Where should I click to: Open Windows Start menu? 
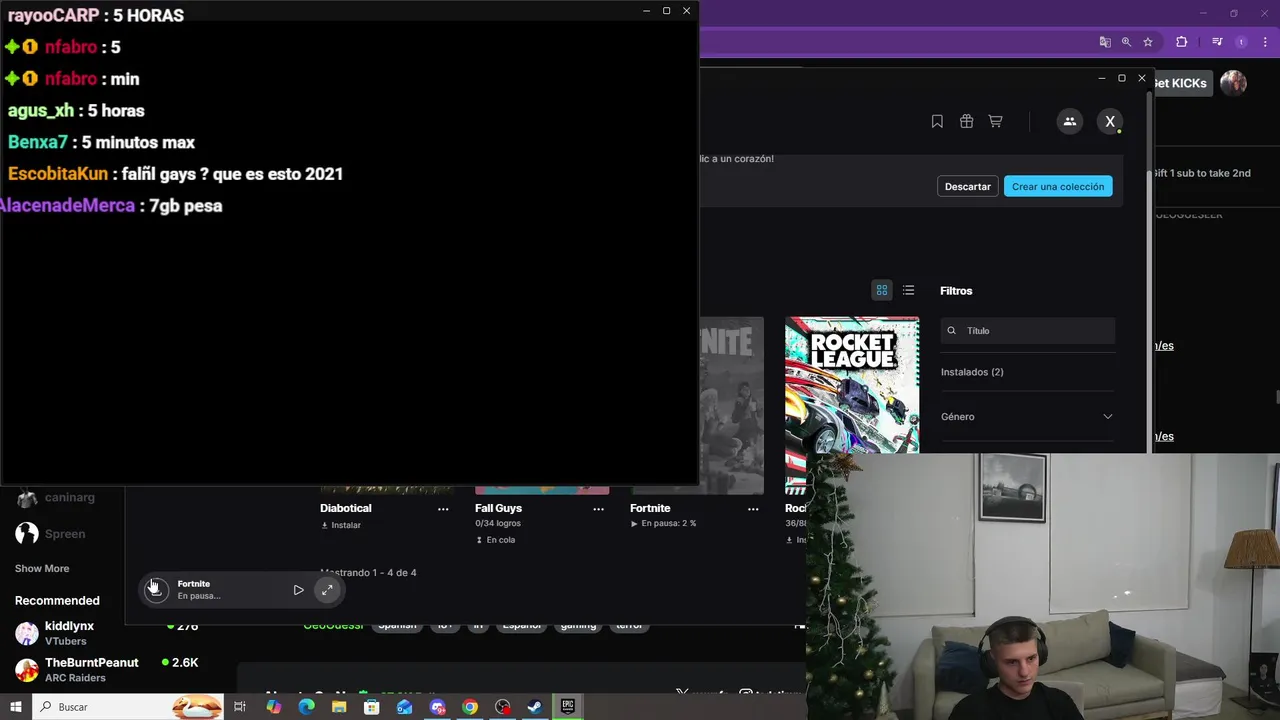click(x=15, y=707)
